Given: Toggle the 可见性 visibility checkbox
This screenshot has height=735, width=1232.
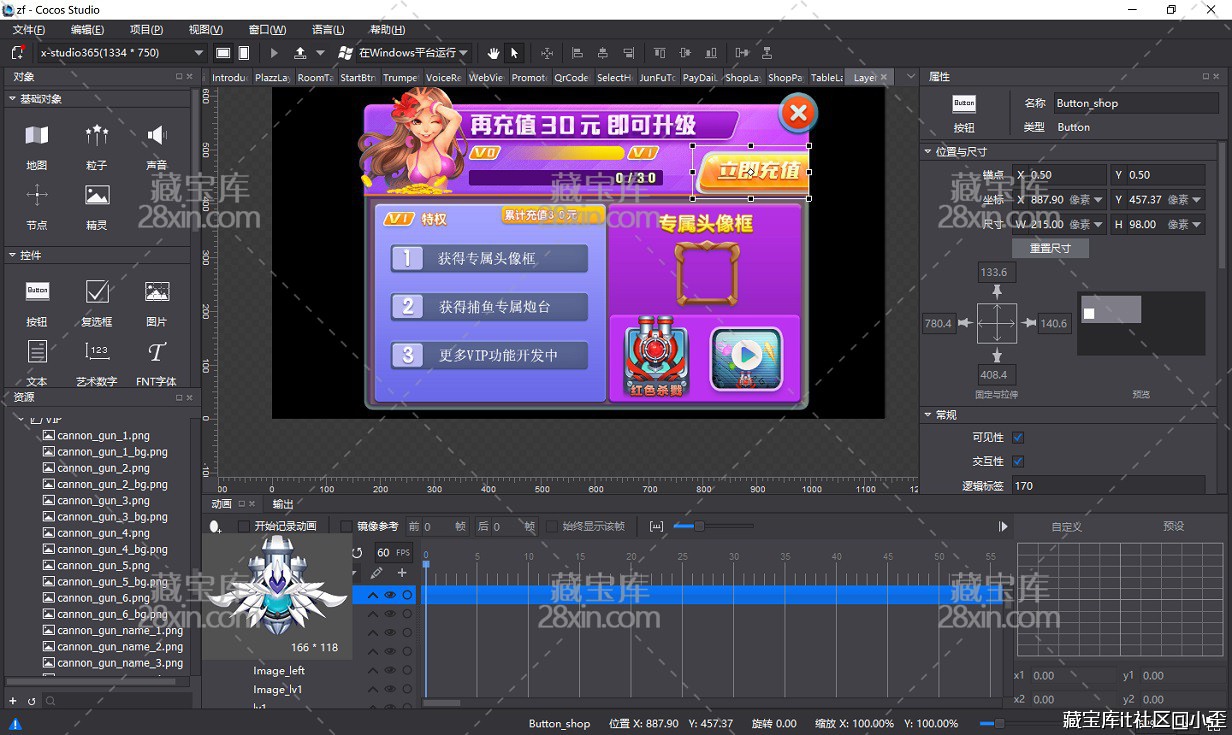Looking at the screenshot, I should 1018,438.
